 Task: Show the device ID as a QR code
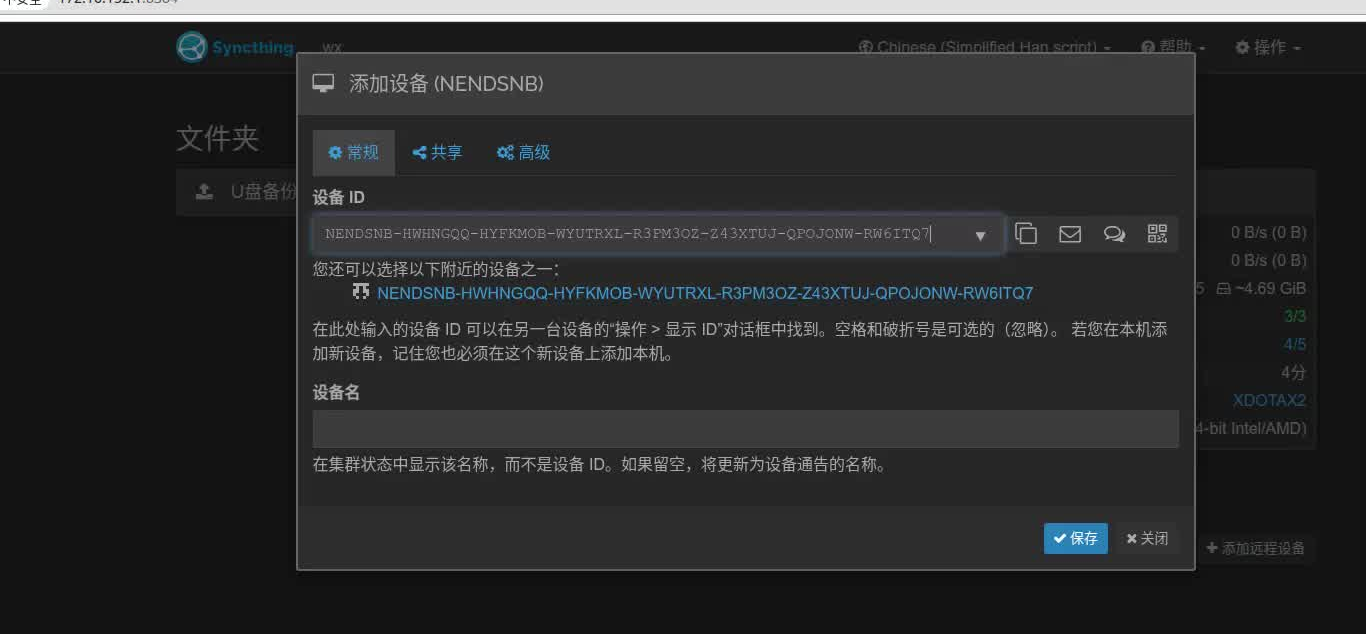point(1157,233)
